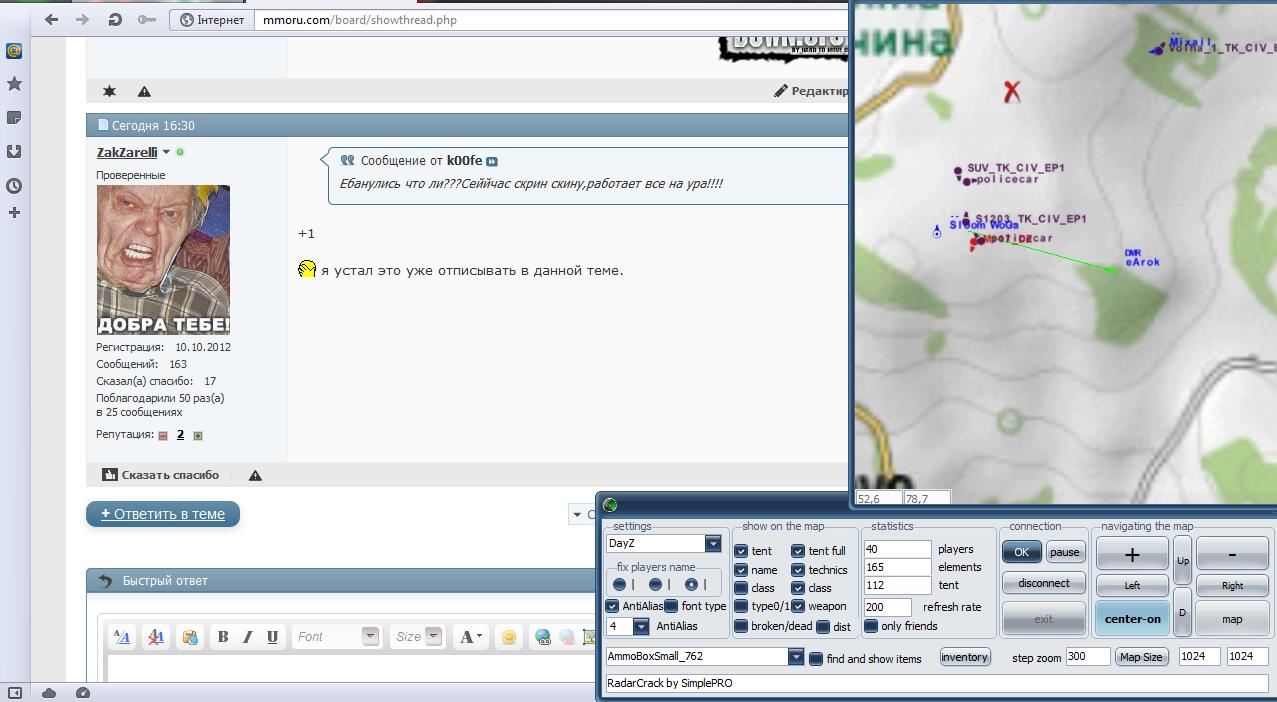Click the pause button in connection group
The width and height of the screenshot is (1277, 702).
pyautogui.click(x=1065, y=551)
